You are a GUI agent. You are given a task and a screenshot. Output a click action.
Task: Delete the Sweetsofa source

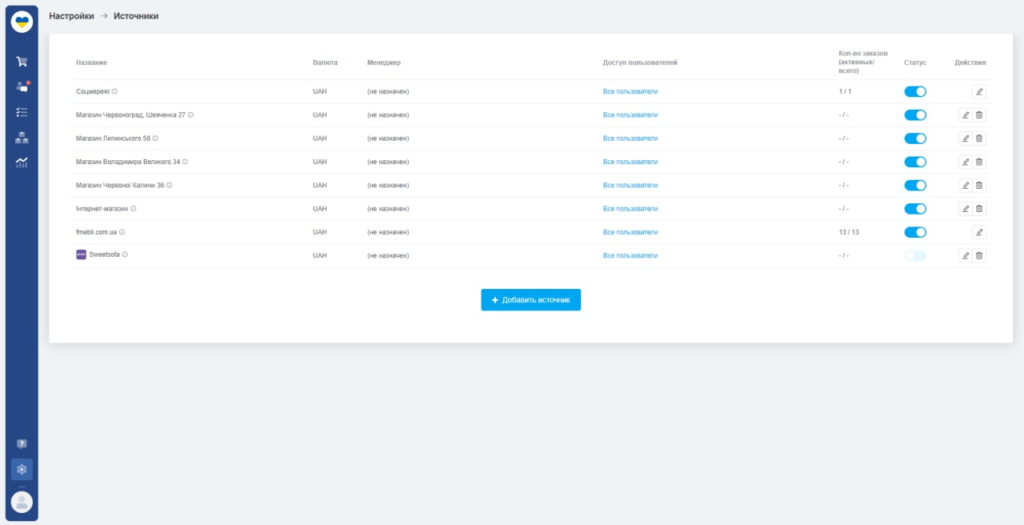[979, 255]
